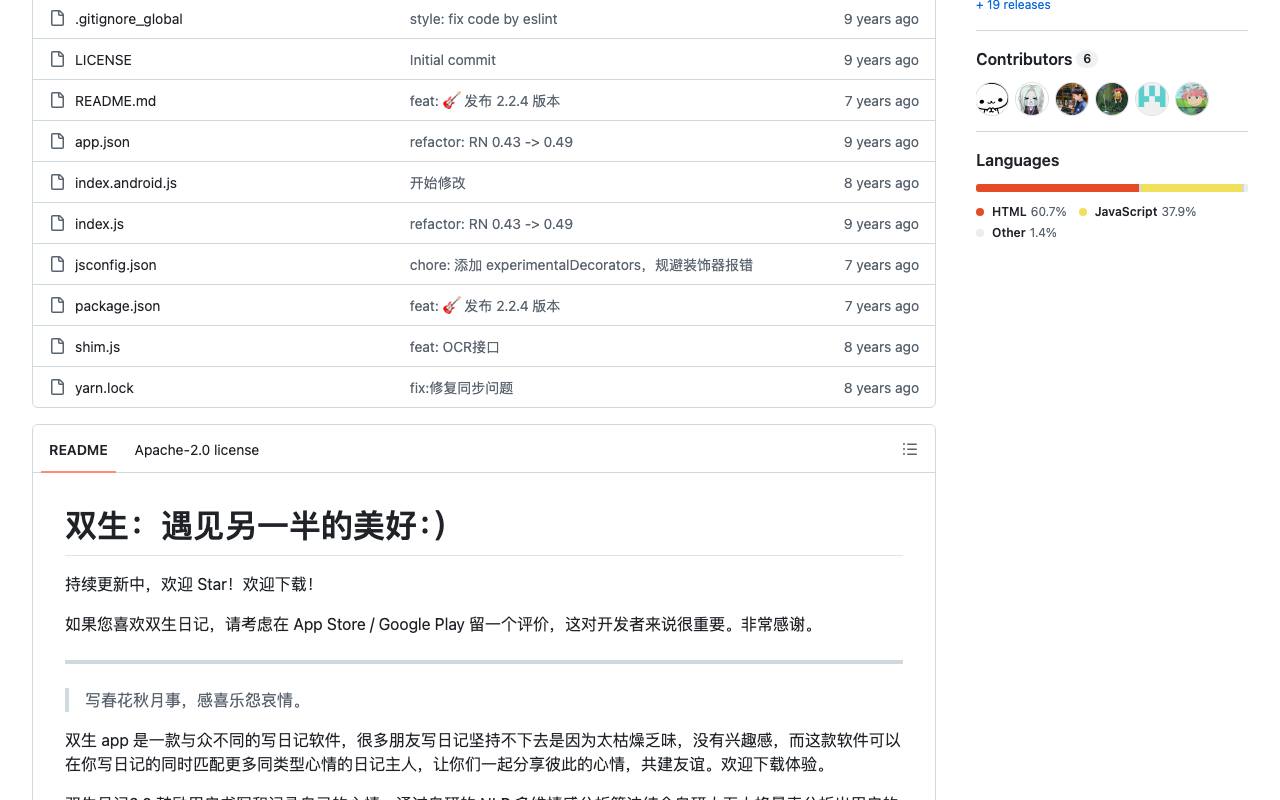Open the 'feat: OCR接口' commit message
This screenshot has width=1280, height=800.
(455, 347)
